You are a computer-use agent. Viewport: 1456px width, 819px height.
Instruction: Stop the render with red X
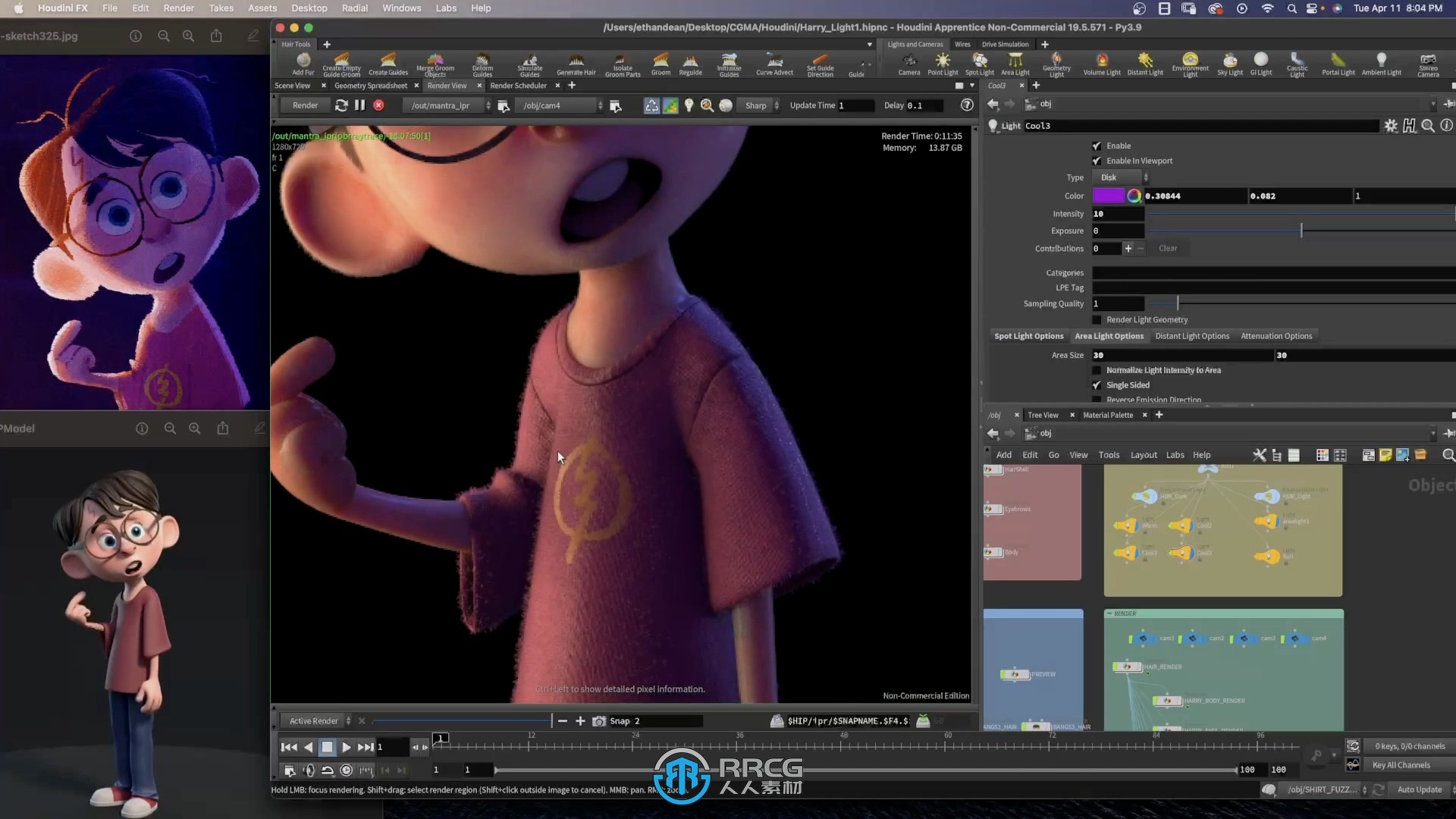point(378,105)
